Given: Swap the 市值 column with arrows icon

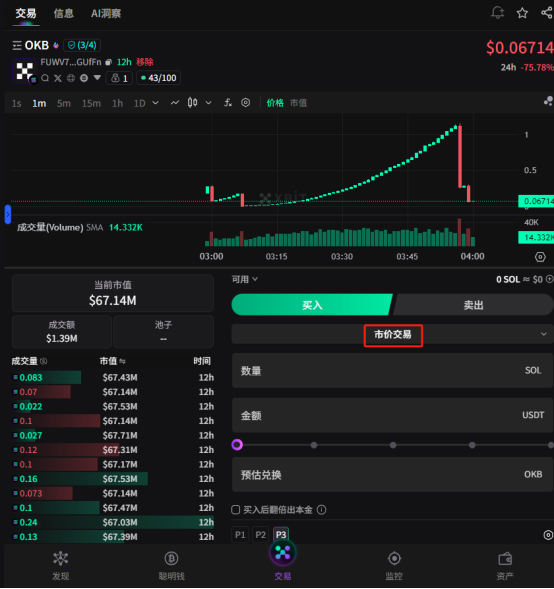Looking at the screenshot, I should coord(122,361).
